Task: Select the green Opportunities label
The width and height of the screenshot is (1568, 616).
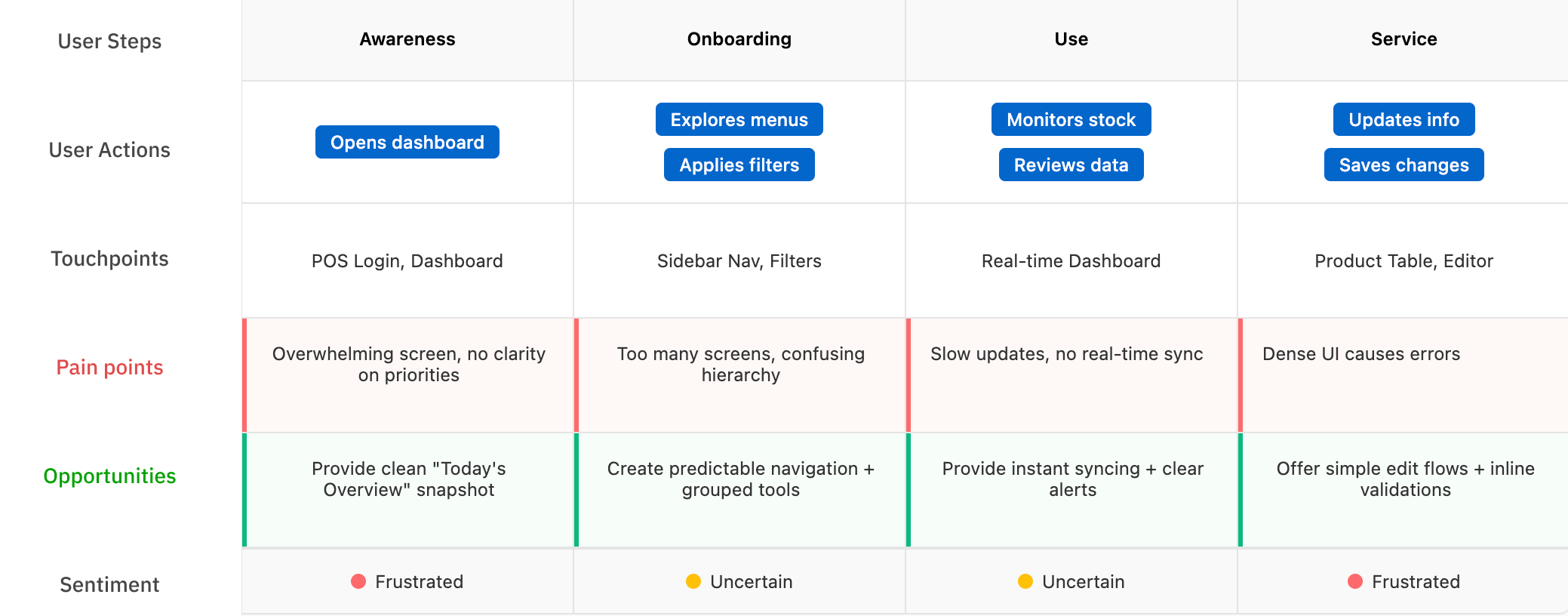Action: [x=110, y=476]
